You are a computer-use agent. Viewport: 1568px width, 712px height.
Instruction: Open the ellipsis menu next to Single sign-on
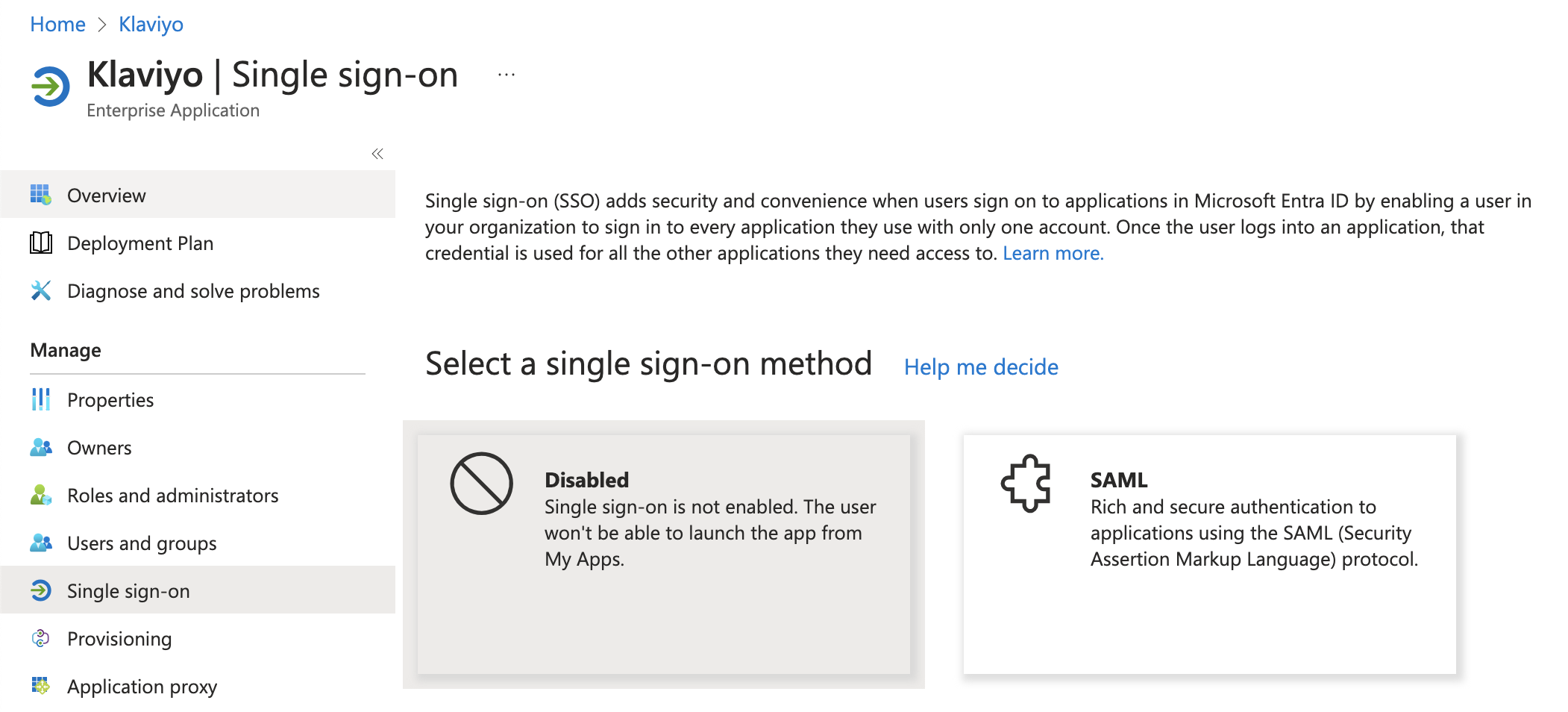(506, 74)
